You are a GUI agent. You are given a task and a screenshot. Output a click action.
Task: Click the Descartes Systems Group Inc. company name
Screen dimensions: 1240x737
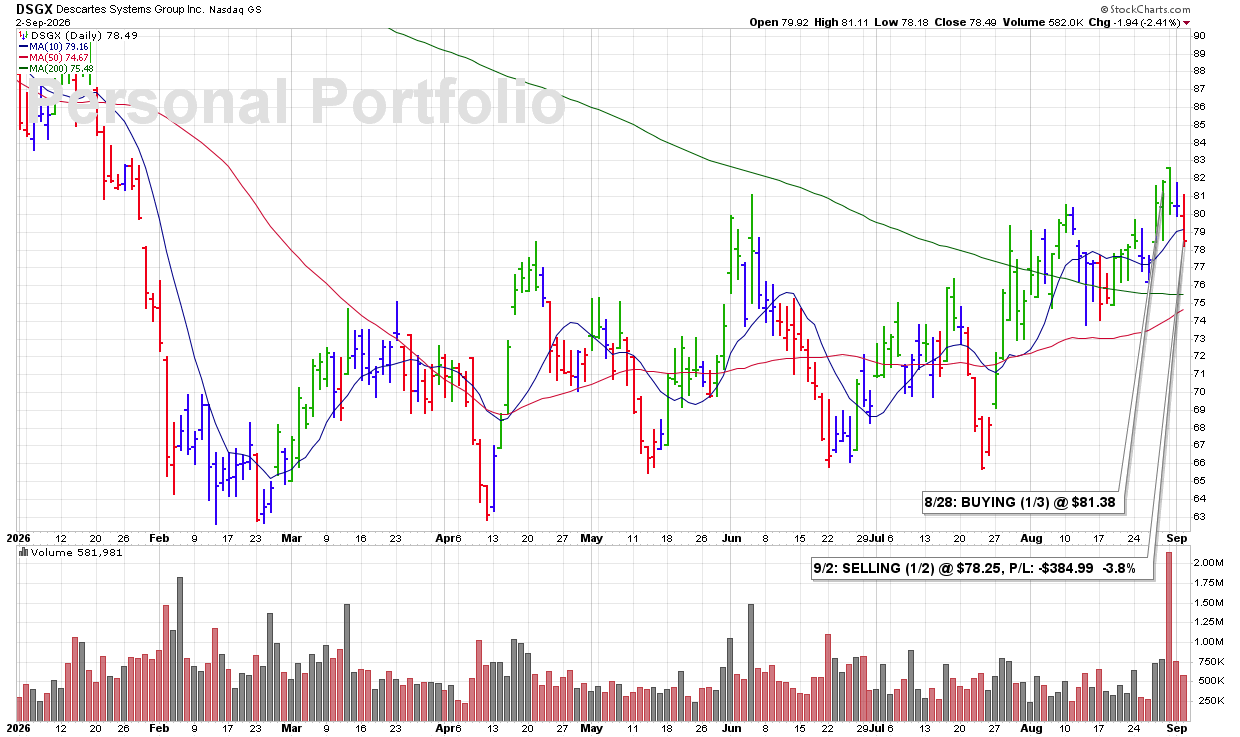tap(129, 8)
